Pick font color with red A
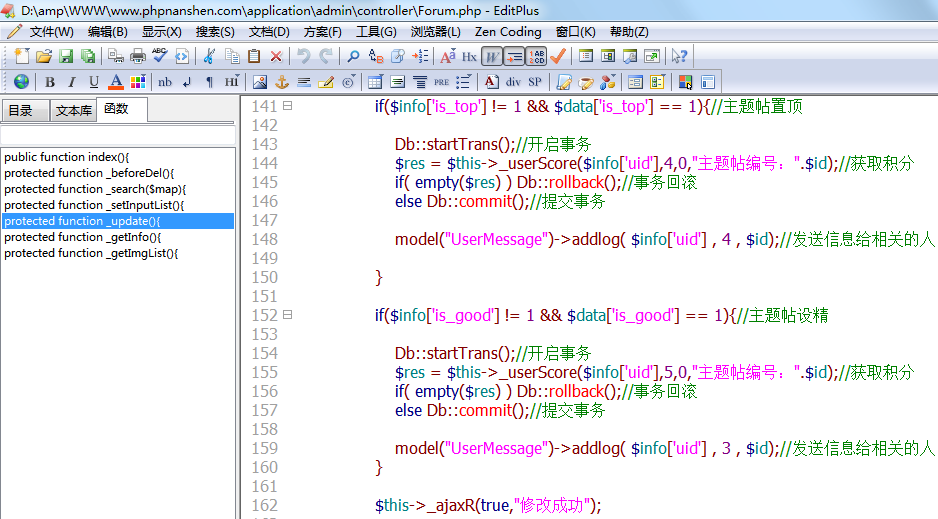Viewport: 938px width, 519px height. click(x=116, y=82)
